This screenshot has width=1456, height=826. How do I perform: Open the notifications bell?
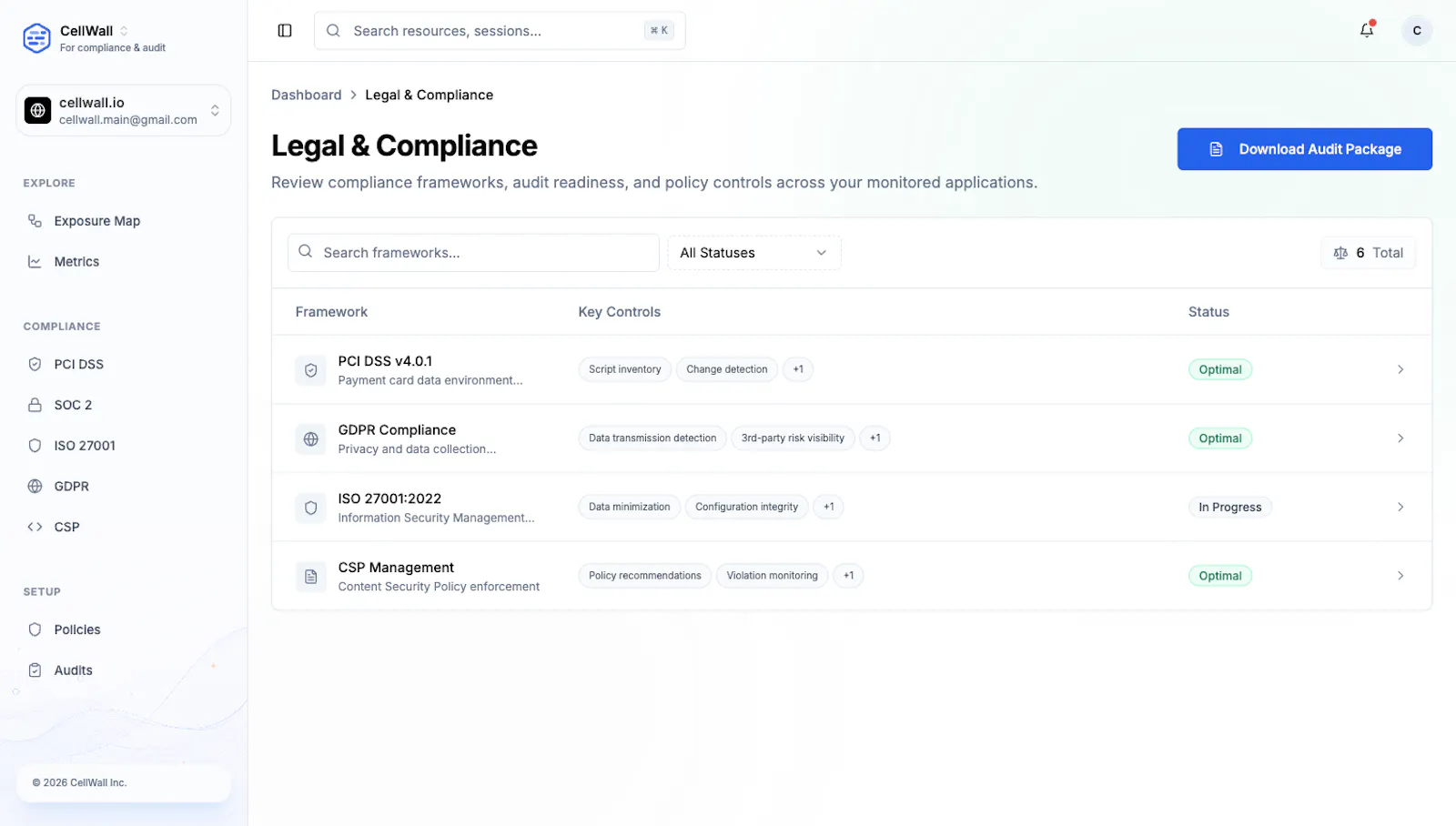(1367, 30)
